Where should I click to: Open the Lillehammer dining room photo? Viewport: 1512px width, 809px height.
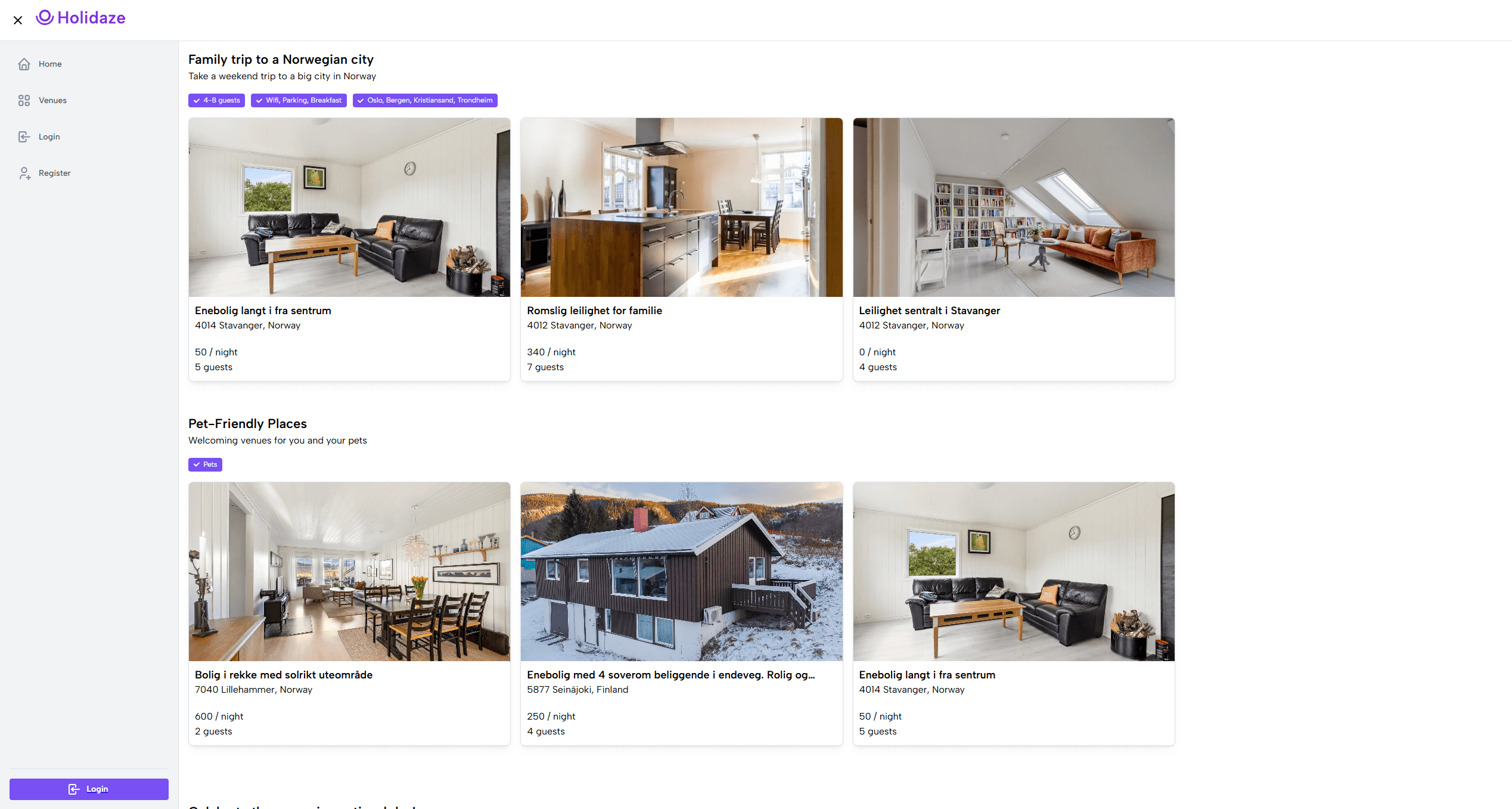pos(349,571)
